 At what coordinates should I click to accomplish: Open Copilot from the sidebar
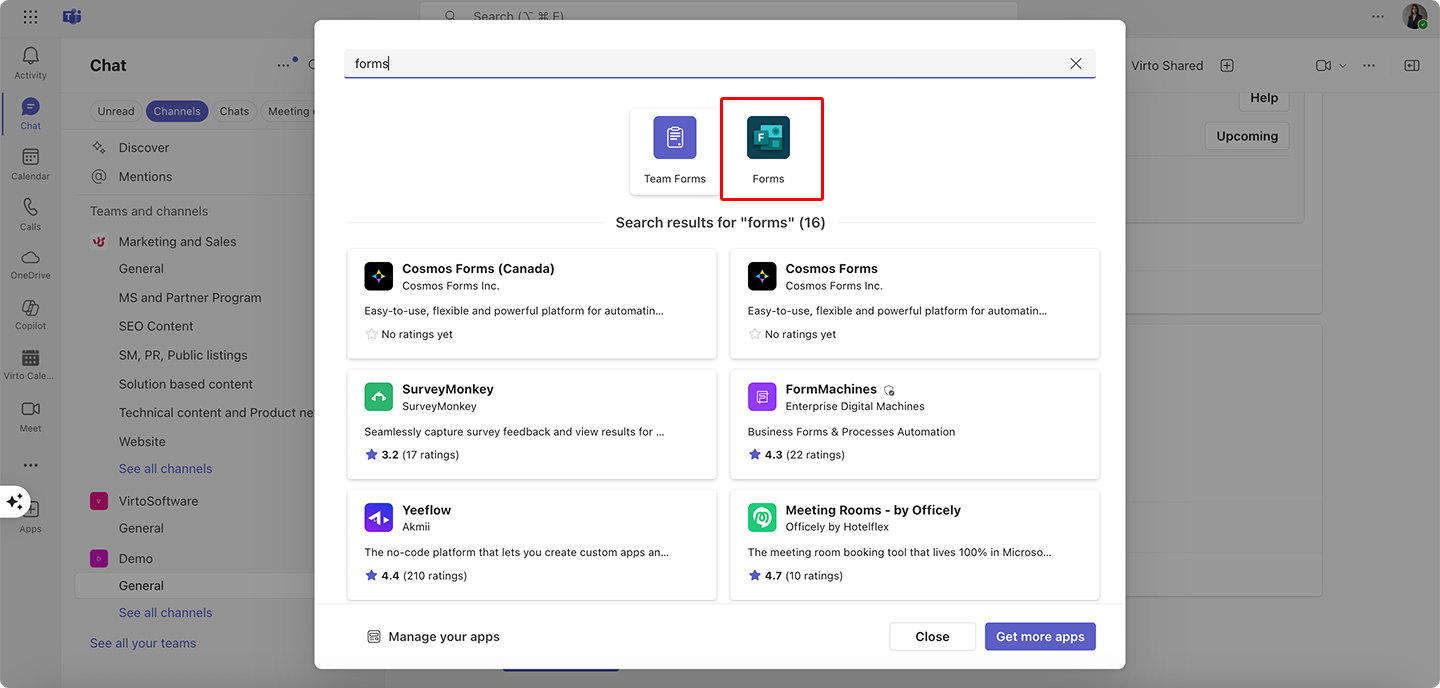click(x=30, y=312)
